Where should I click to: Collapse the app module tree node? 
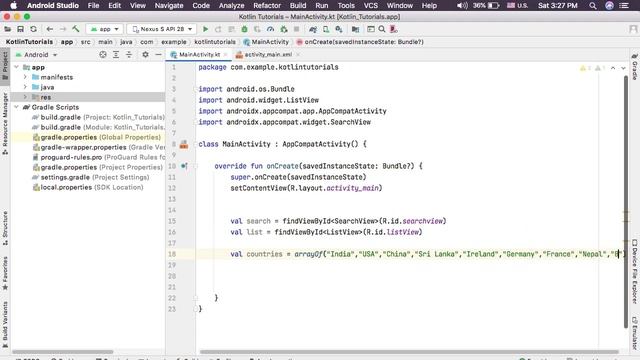(17, 67)
